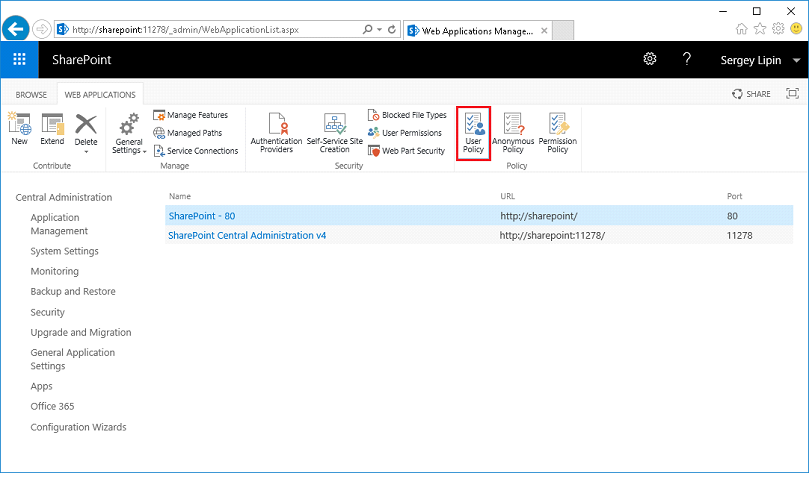Open the settings gear menu
The width and height of the screenshot is (810, 485).
649,60
